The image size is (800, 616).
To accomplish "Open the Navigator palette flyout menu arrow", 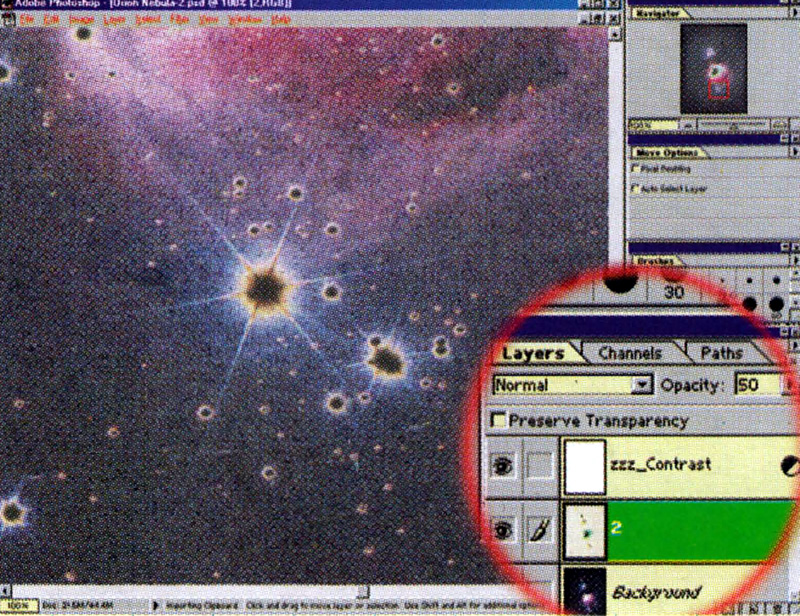I will coord(793,14).
